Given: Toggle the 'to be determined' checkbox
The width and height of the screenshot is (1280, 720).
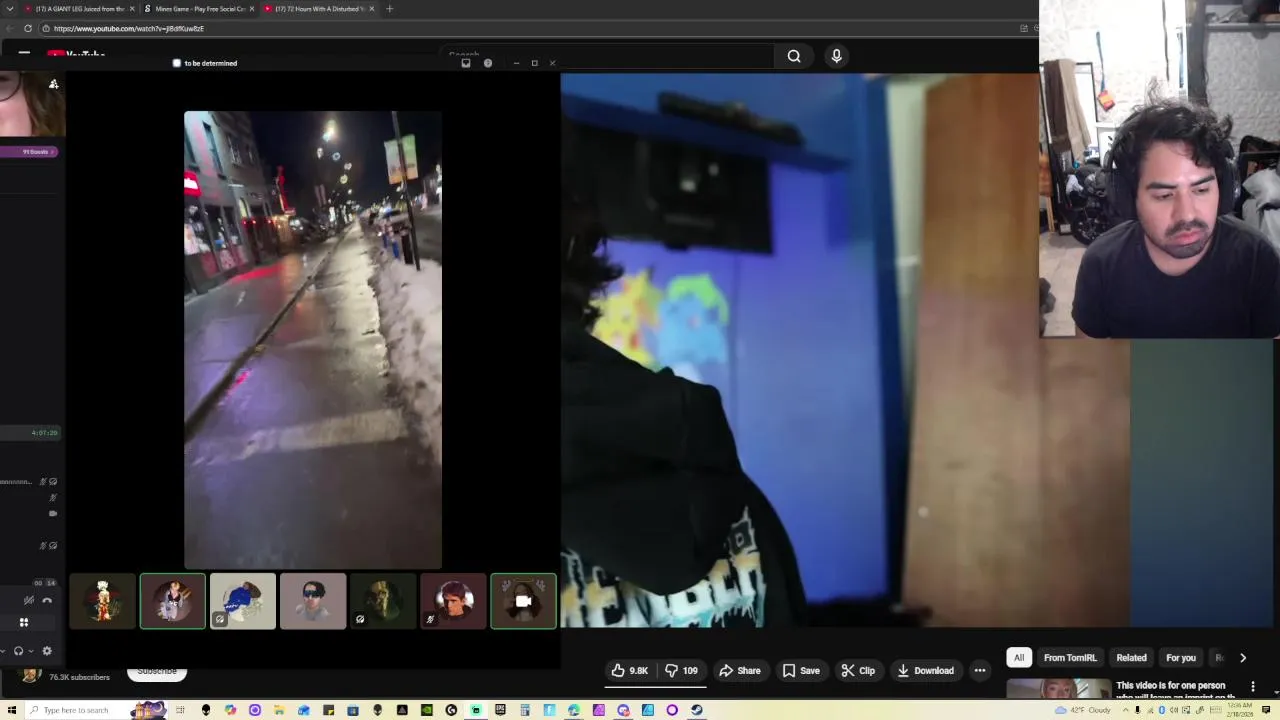Looking at the screenshot, I should tap(177, 63).
